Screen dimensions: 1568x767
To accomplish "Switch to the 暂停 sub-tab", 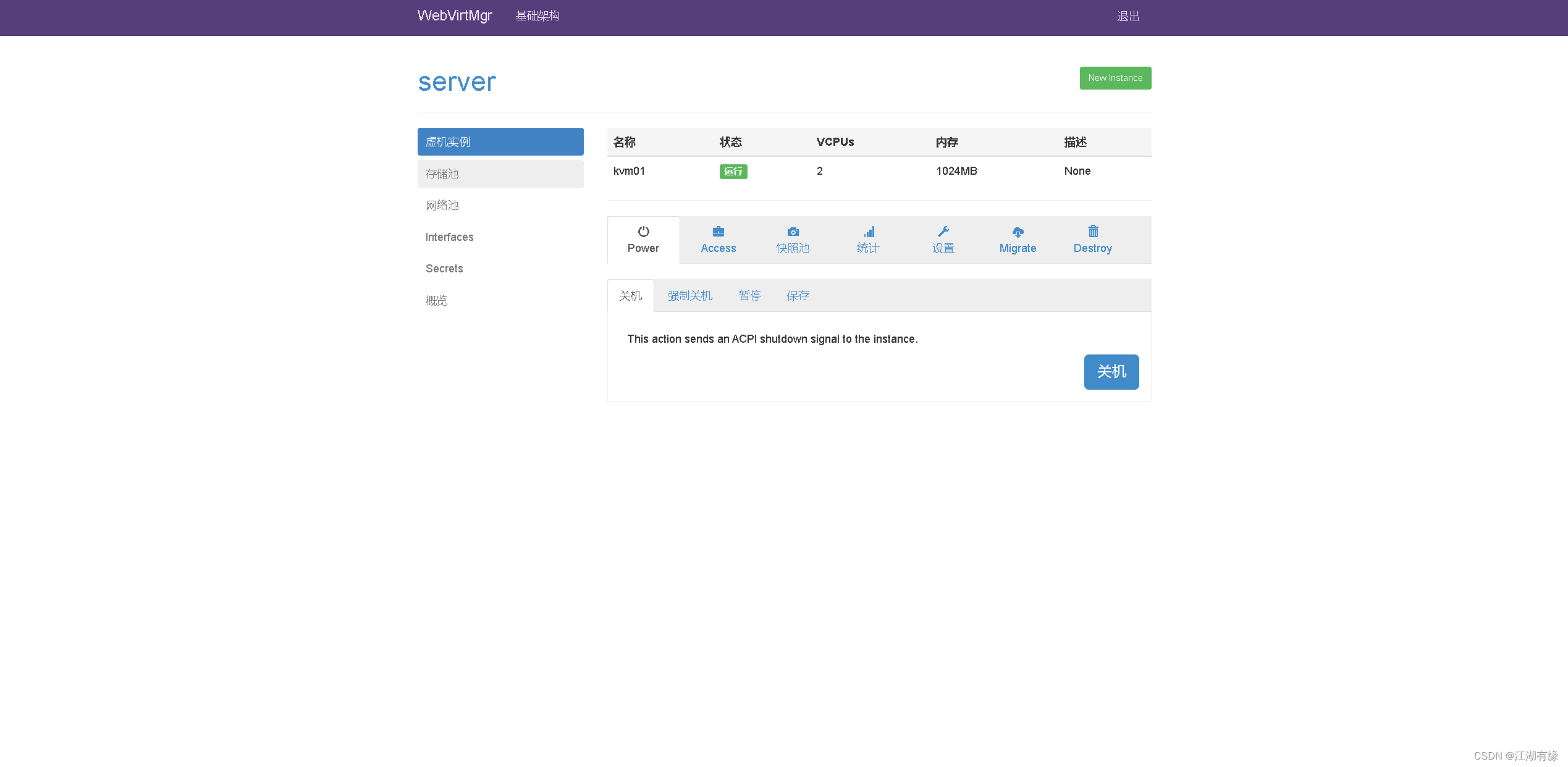I will coord(749,296).
